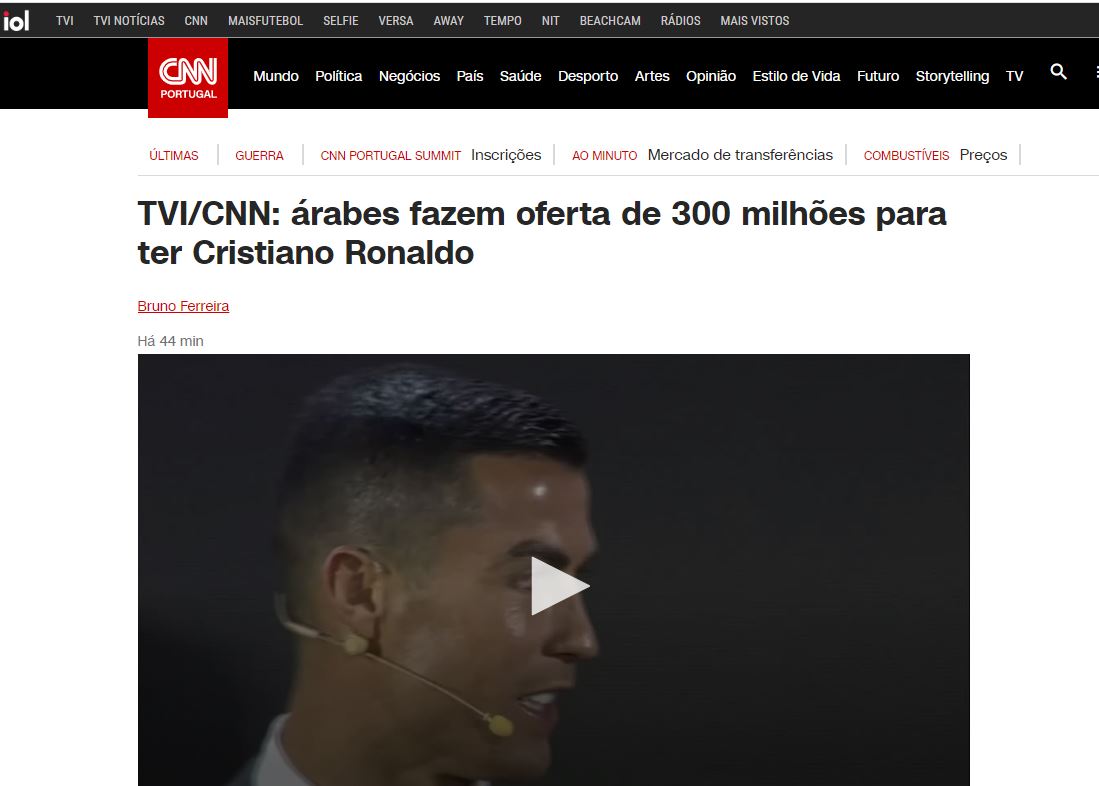Open the search magnifier icon

coord(1058,72)
